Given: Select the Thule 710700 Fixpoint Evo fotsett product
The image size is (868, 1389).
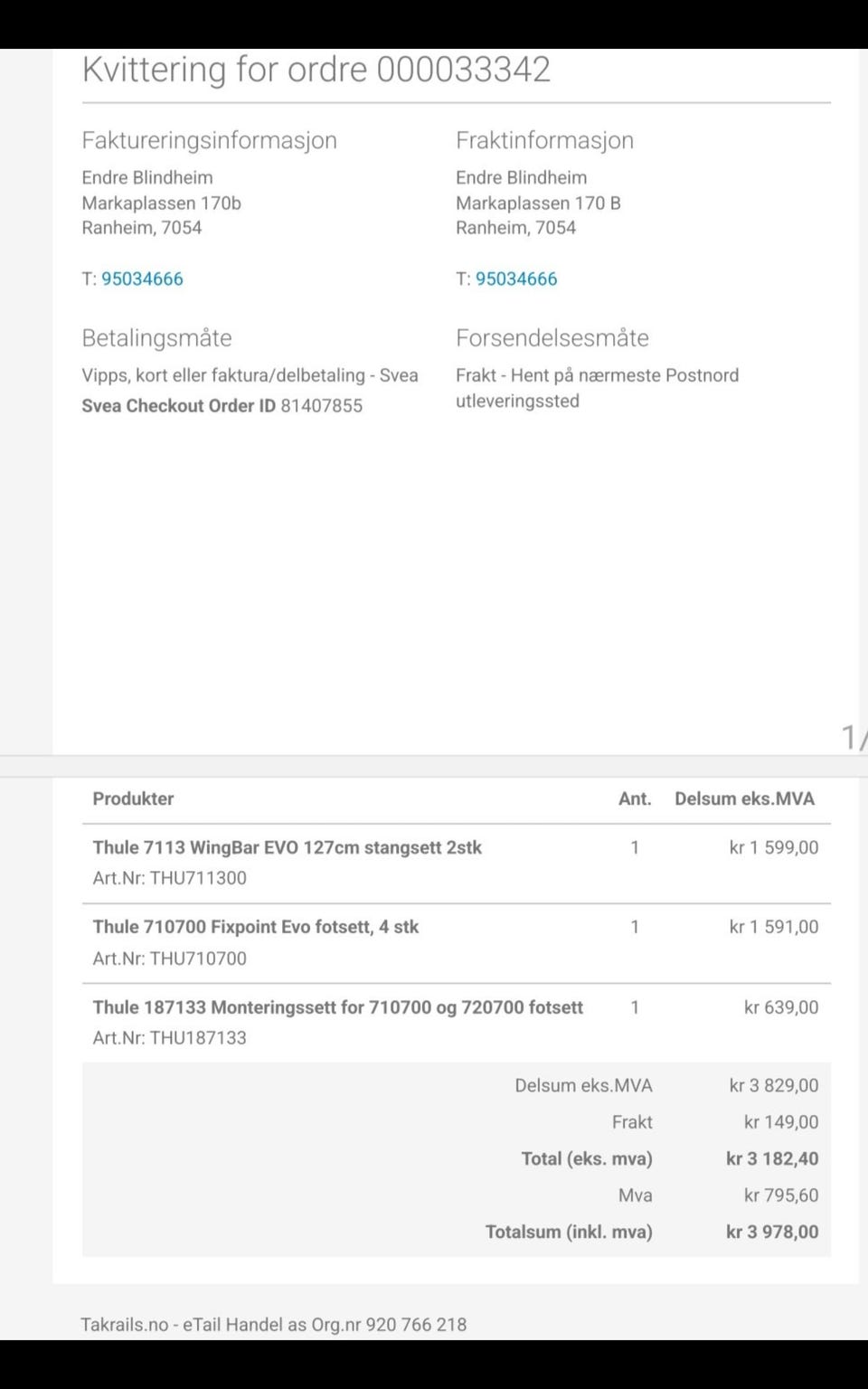Looking at the screenshot, I should tap(255, 927).
